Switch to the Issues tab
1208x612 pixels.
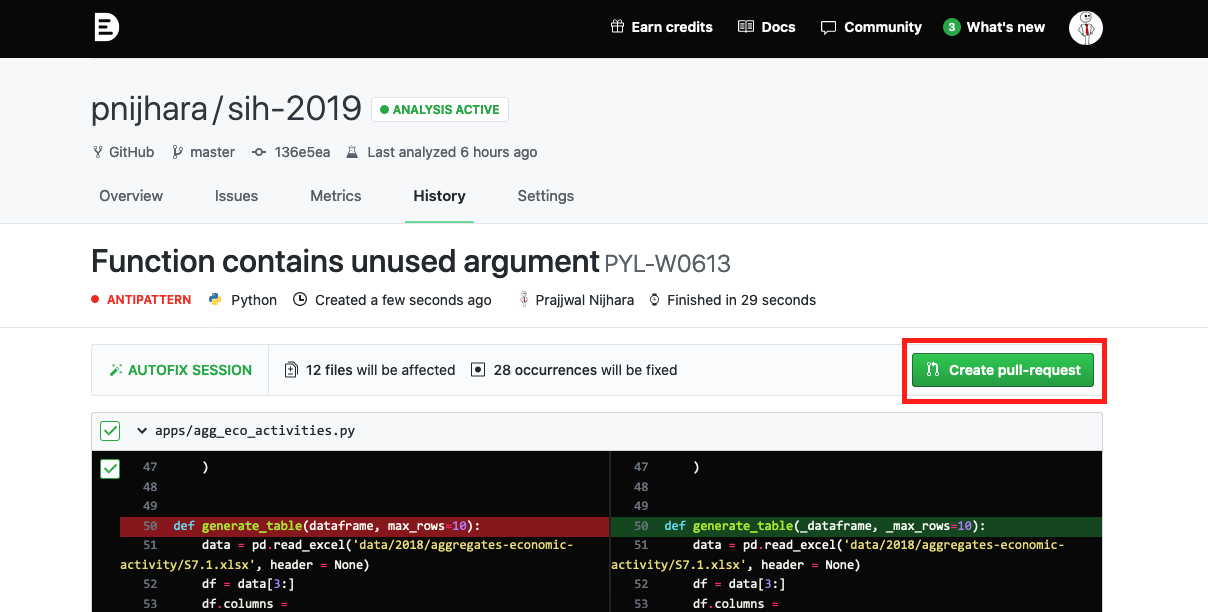[236, 196]
